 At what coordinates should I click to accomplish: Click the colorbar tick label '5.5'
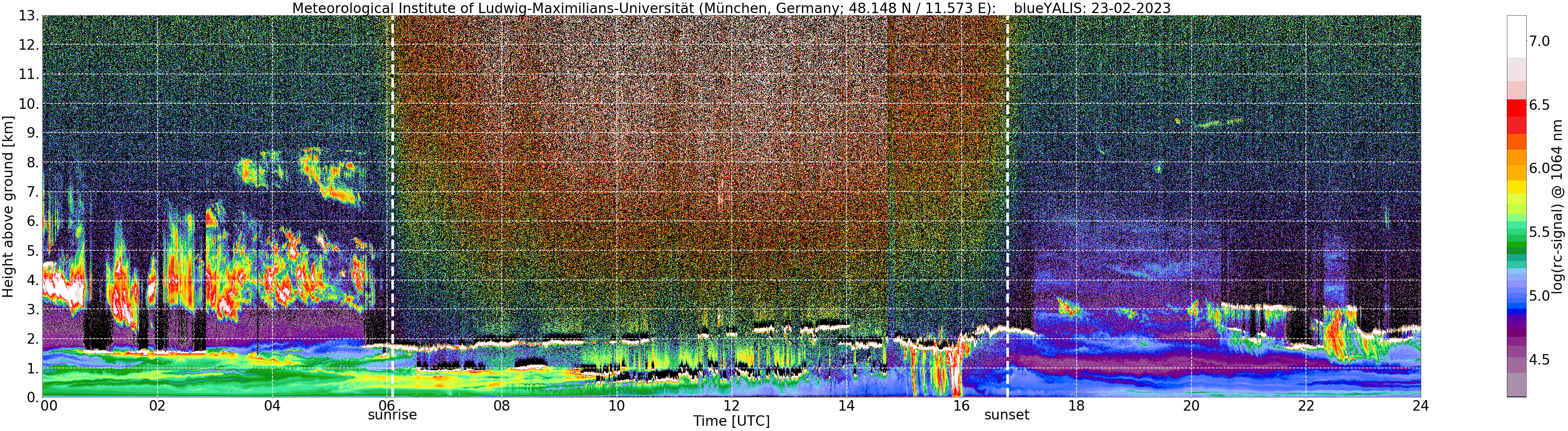(x=1539, y=232)
